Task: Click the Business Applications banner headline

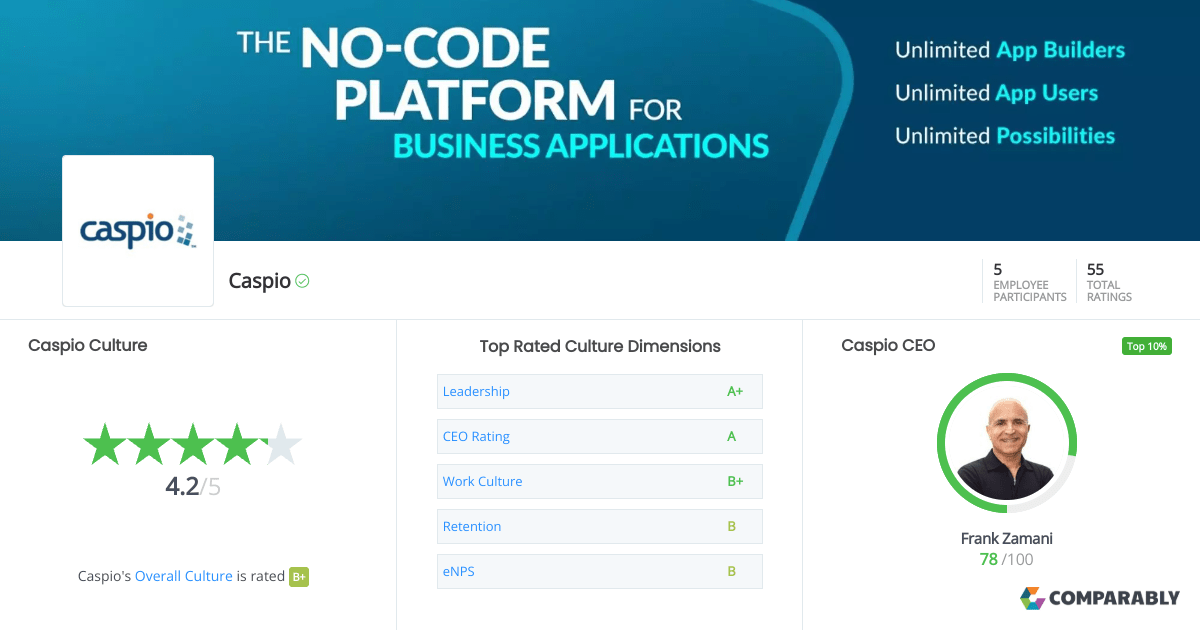Action: click(x=581, y=145)
